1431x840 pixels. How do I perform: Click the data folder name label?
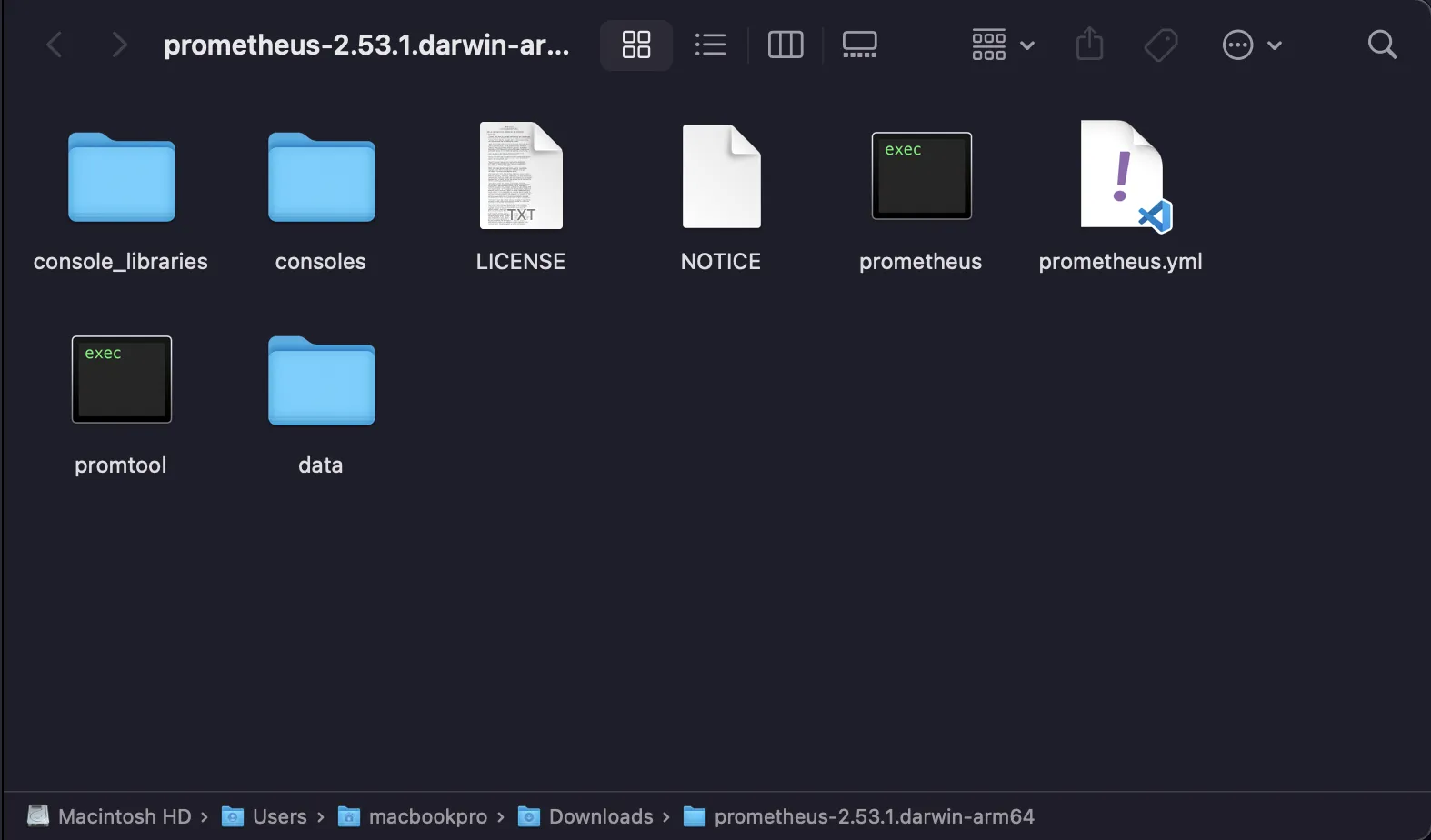(x=321, y=465)
